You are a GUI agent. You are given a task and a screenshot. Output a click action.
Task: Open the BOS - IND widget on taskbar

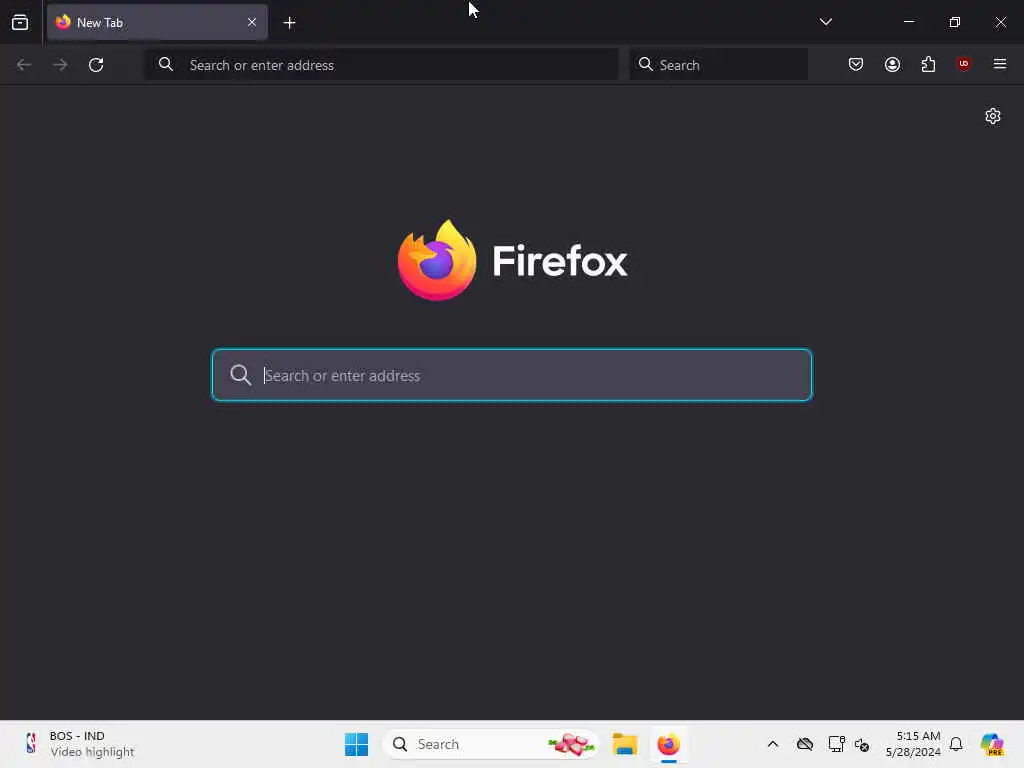pyautogui.click(x=78, y=744)
